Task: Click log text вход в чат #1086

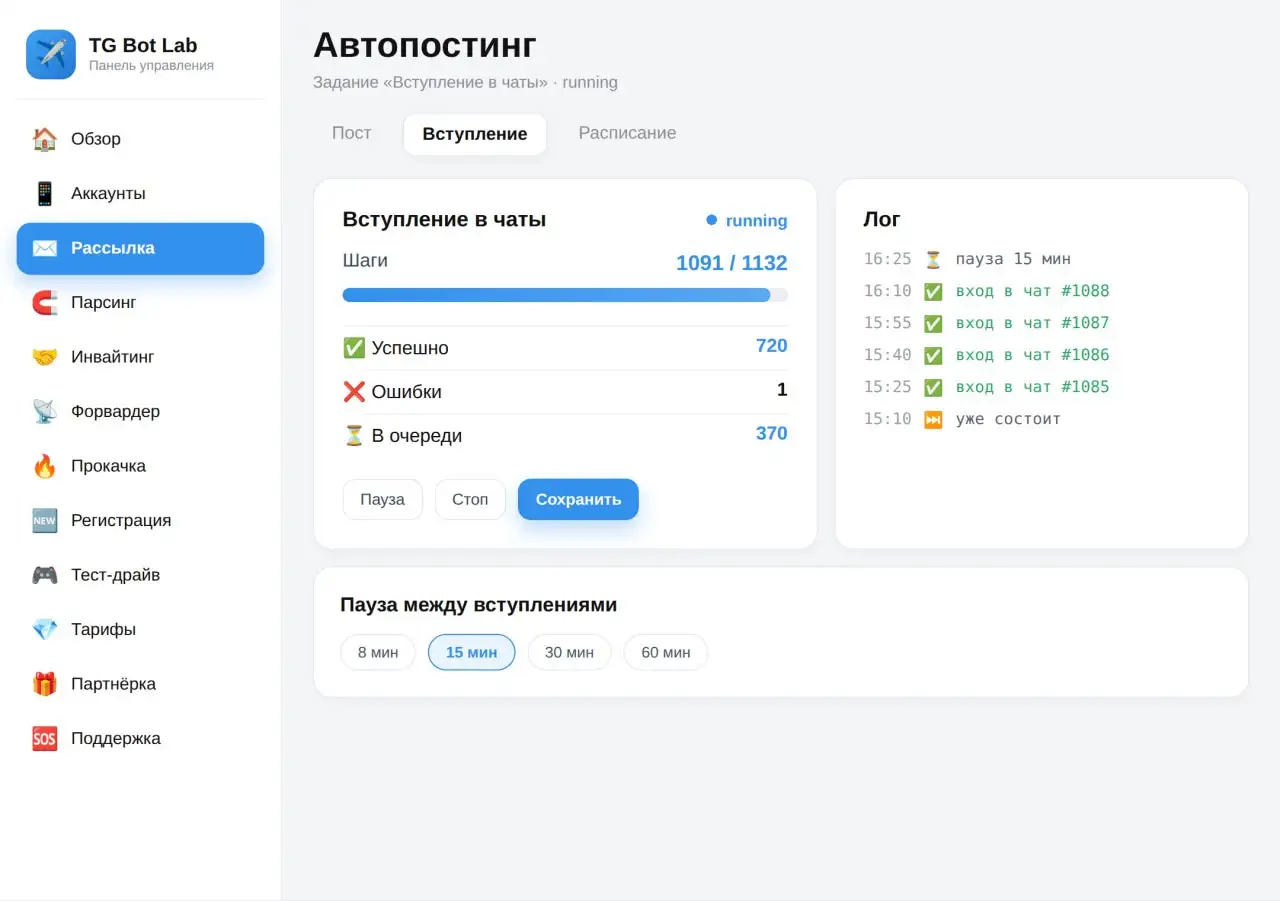Action: [1033, 355]
